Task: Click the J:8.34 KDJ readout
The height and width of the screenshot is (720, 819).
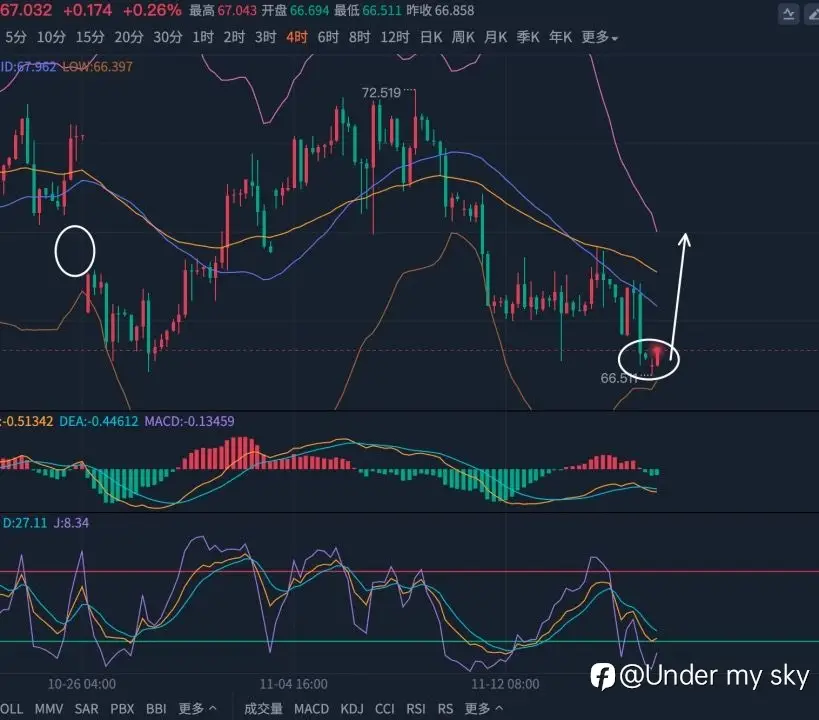Action: 71,522
